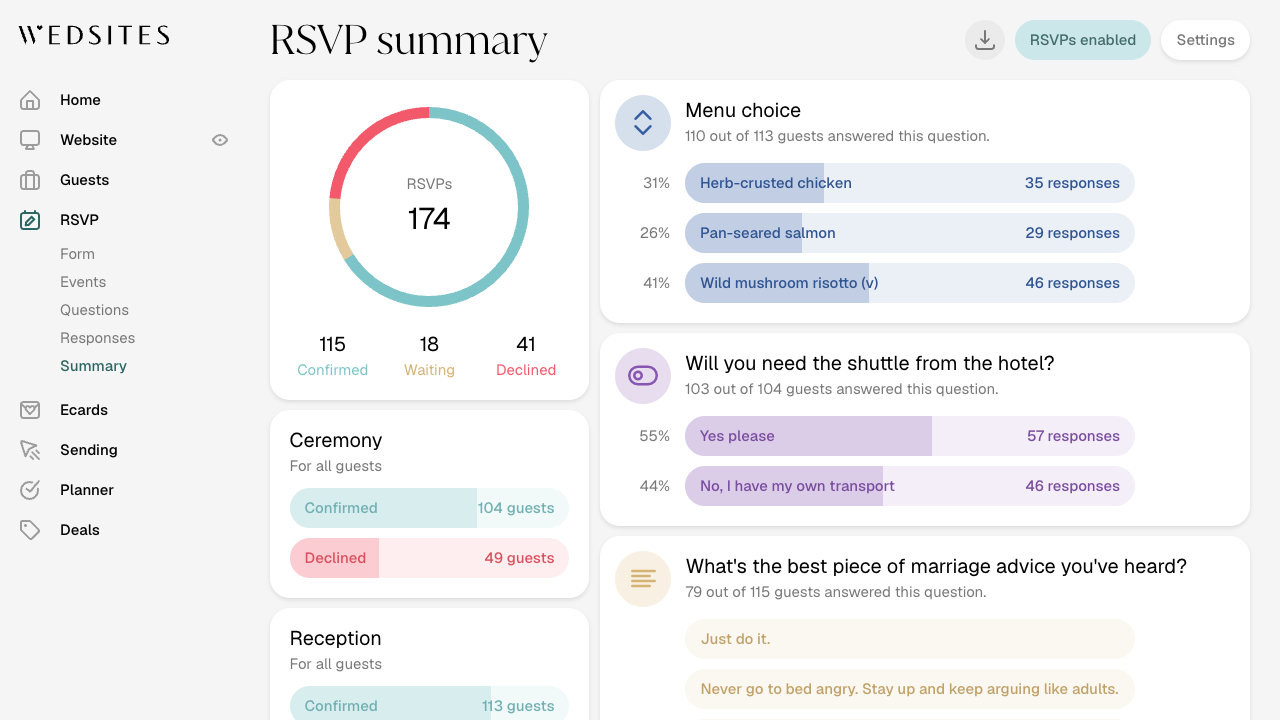1280x720 pixels.
Task: Open the Planner section
Action: point(87,490)
